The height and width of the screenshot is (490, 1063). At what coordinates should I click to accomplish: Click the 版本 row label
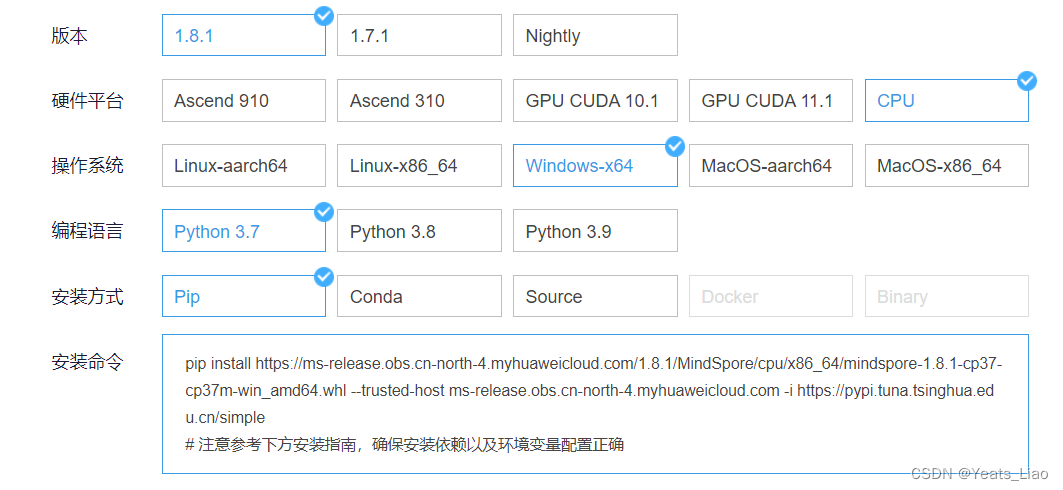pos(70,36)
